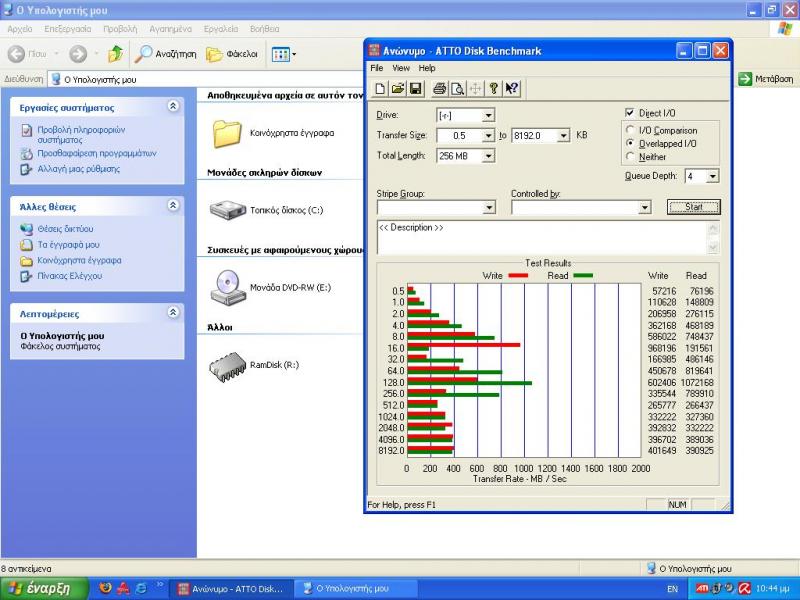Open the ATTO View menu
The image size is (800, 600).
pos(401,68)
